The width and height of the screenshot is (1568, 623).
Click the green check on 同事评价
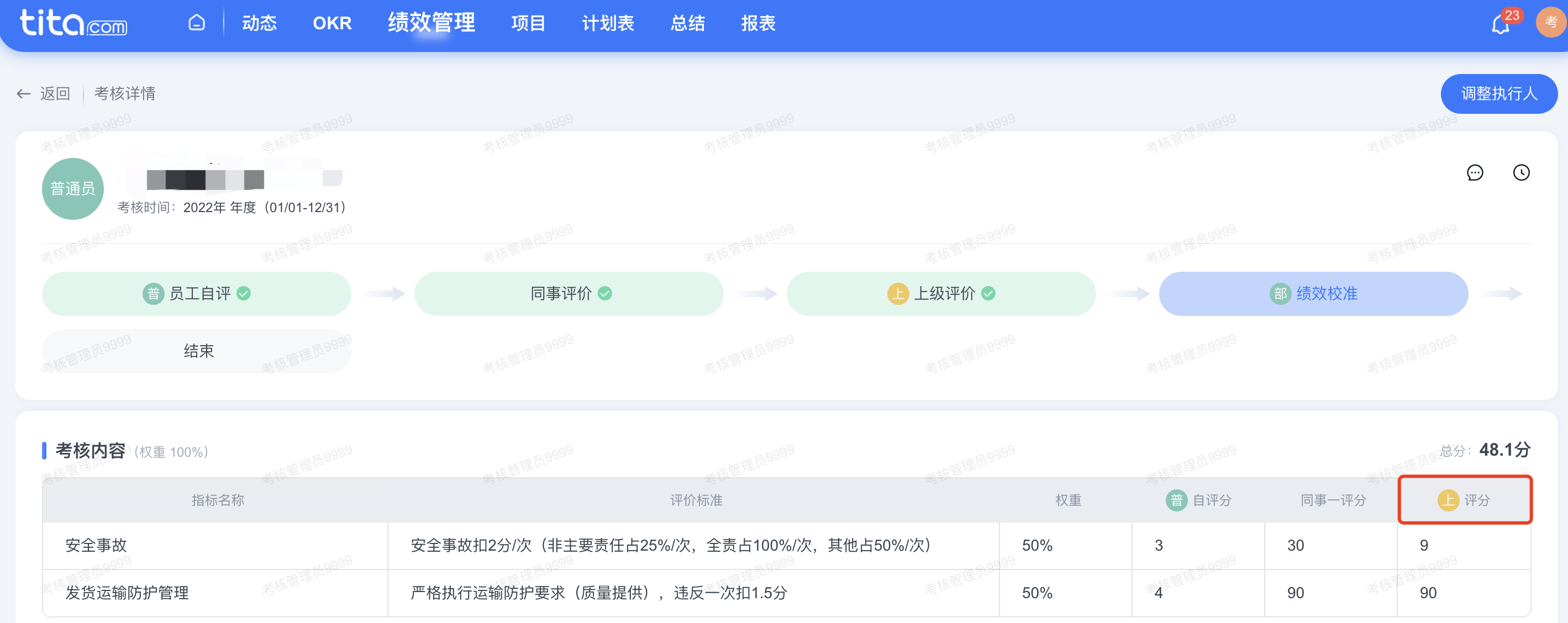coord(605,294)
